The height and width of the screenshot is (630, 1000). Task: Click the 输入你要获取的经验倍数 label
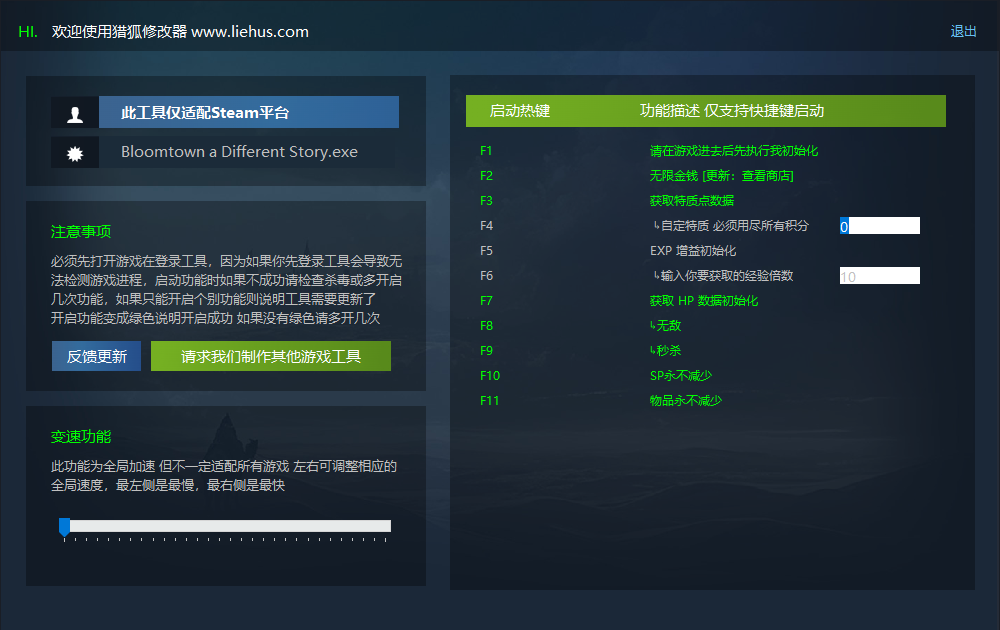click(x=723, y=275)
